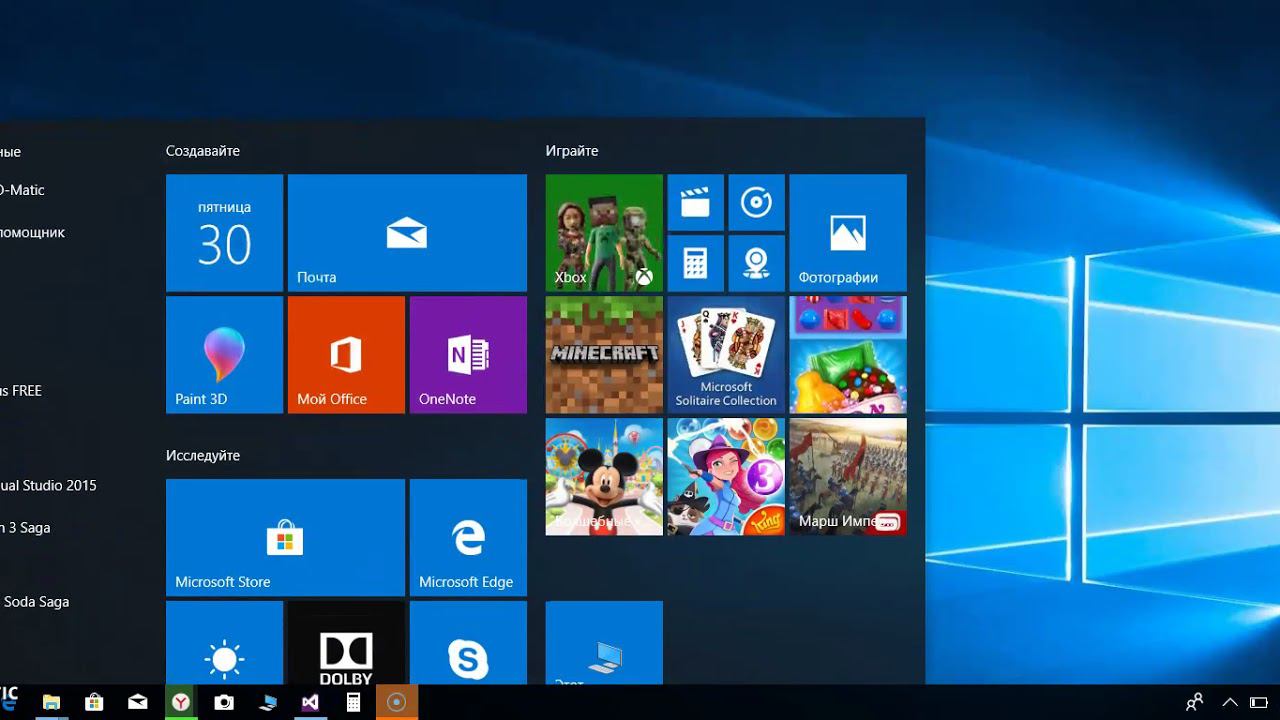Open Microsoft Store from the taskbar
This screenshot has width=1280, height=720.
[94, 702]
